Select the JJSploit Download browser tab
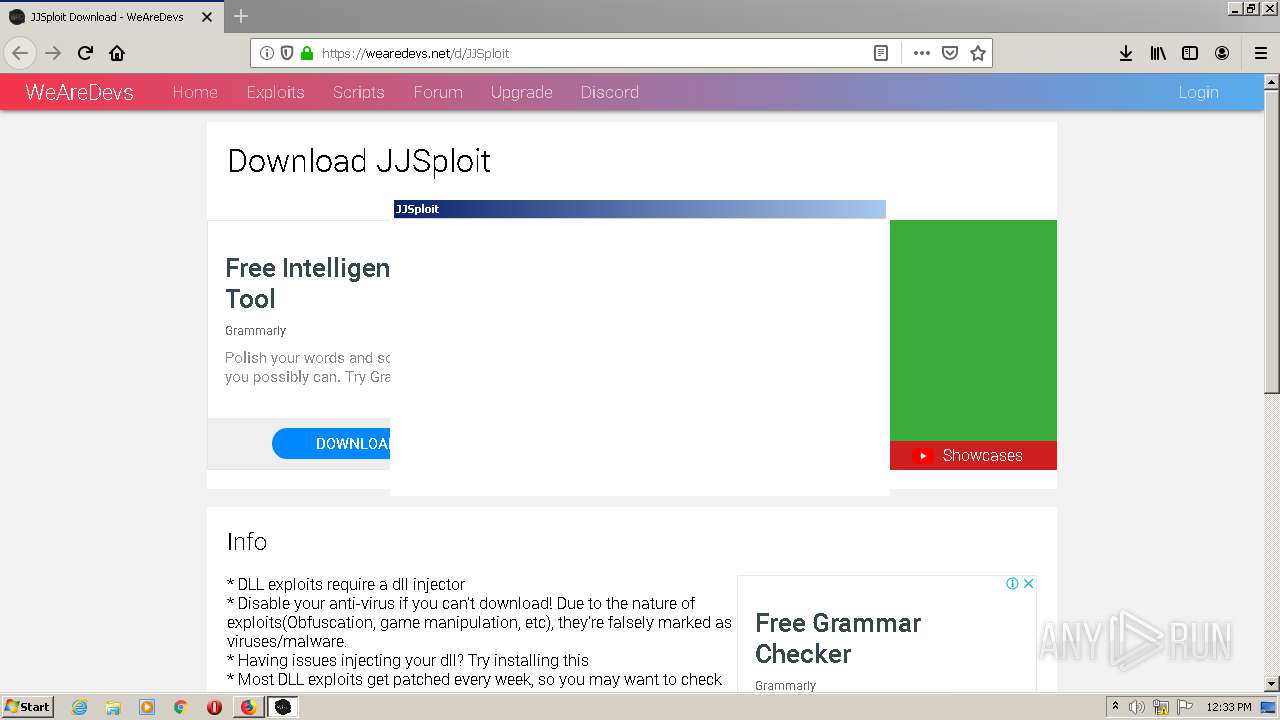Screen dimensions: 1280x720 (x=110, y=17)
